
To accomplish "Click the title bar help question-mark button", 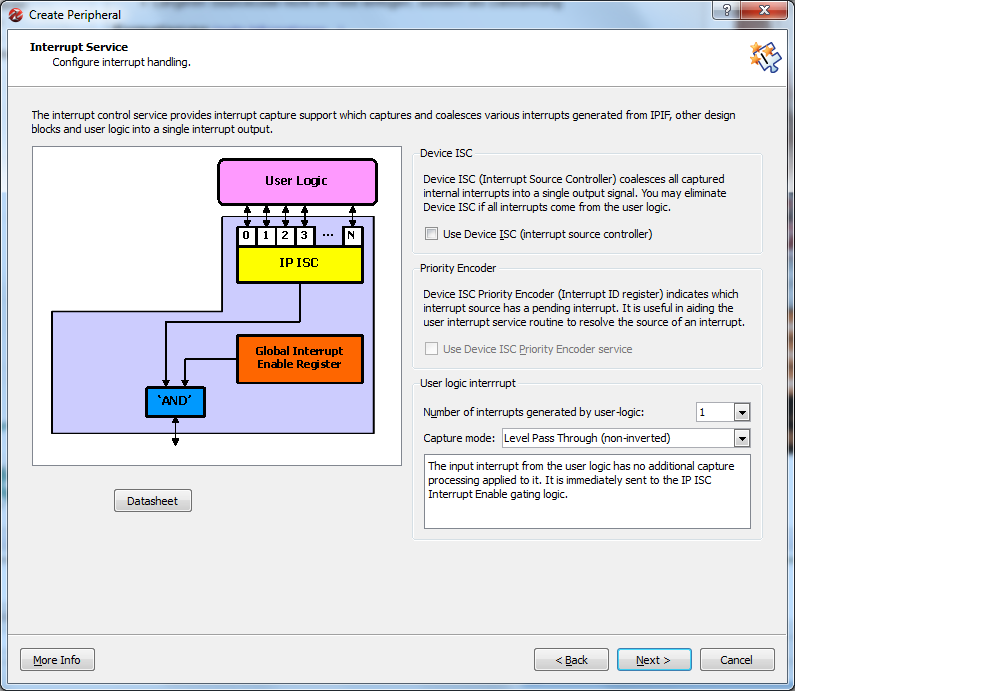I will [x=726, y=10].
